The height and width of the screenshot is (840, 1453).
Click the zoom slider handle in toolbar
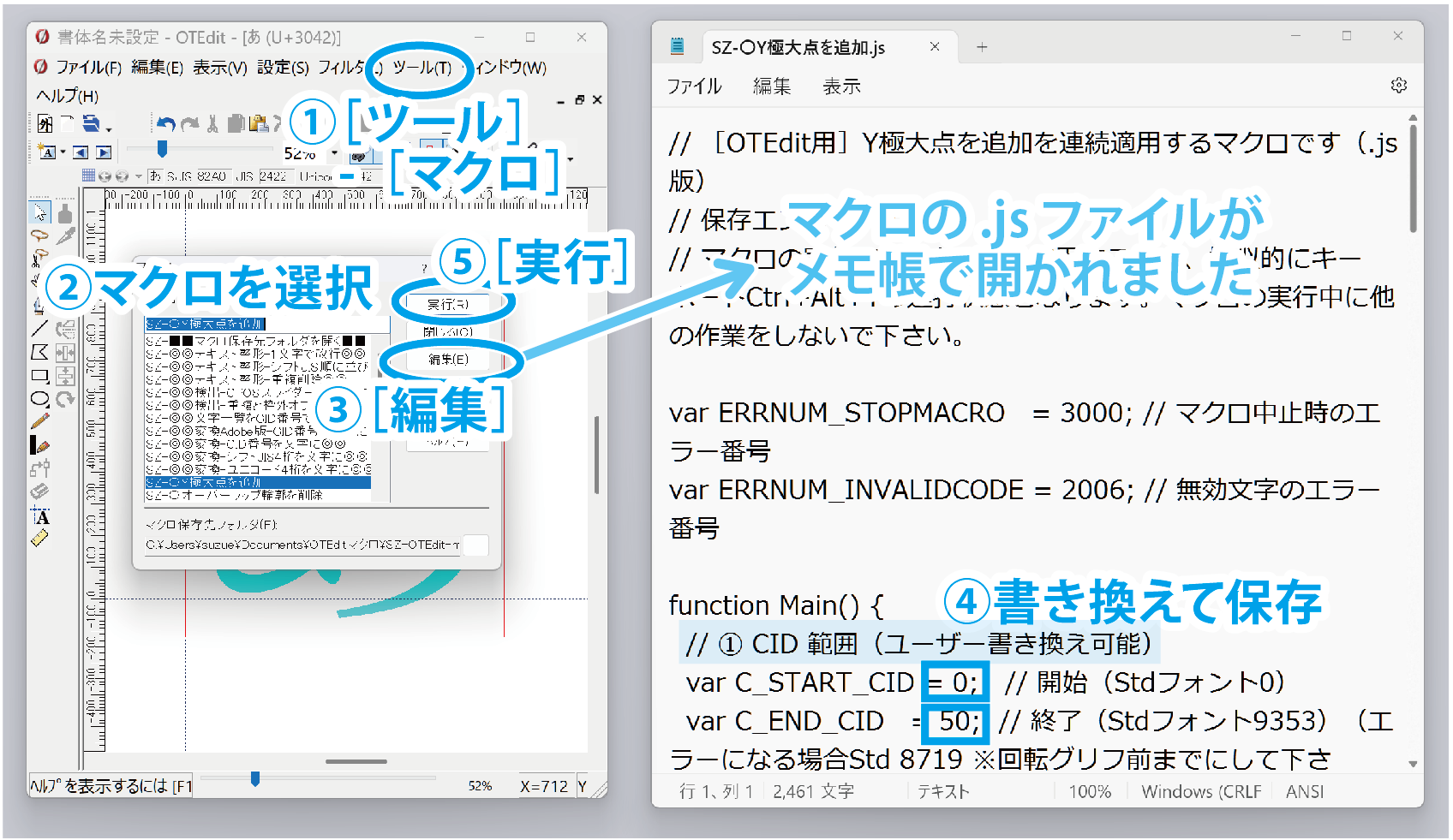tap(162, 149)
